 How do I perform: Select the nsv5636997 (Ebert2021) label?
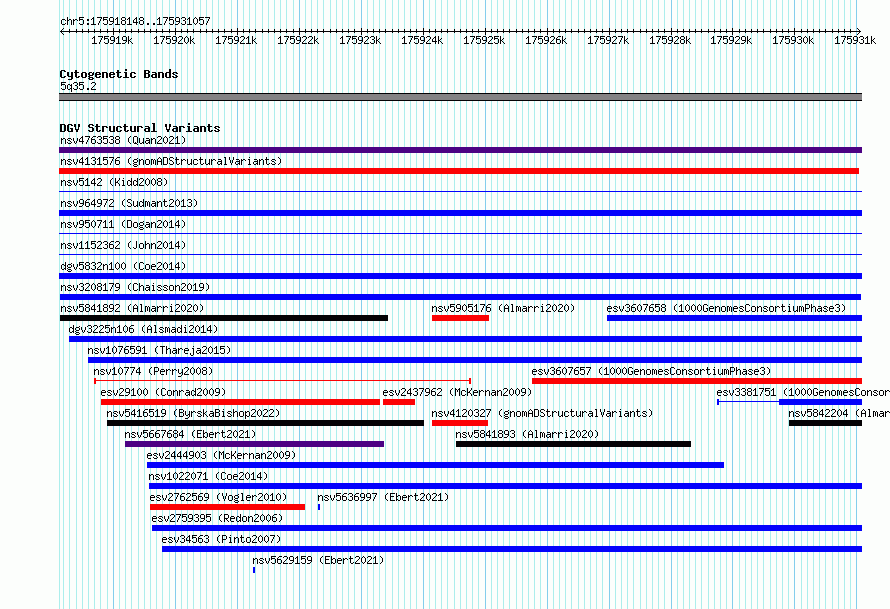click(x=383, y=497)
